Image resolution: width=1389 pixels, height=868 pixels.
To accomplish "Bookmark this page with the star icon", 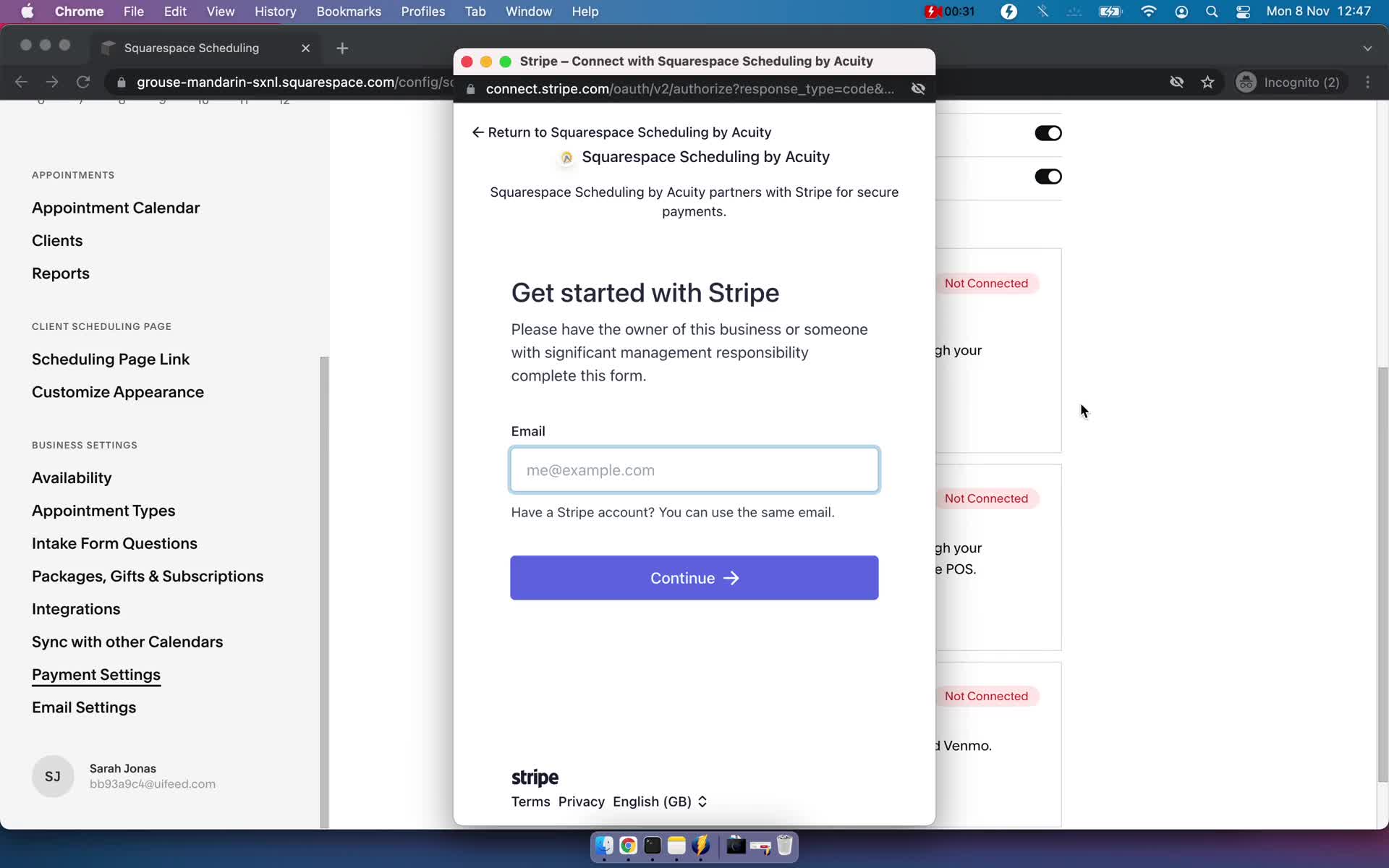I will pyautogui.click(x=1207, y=82).
